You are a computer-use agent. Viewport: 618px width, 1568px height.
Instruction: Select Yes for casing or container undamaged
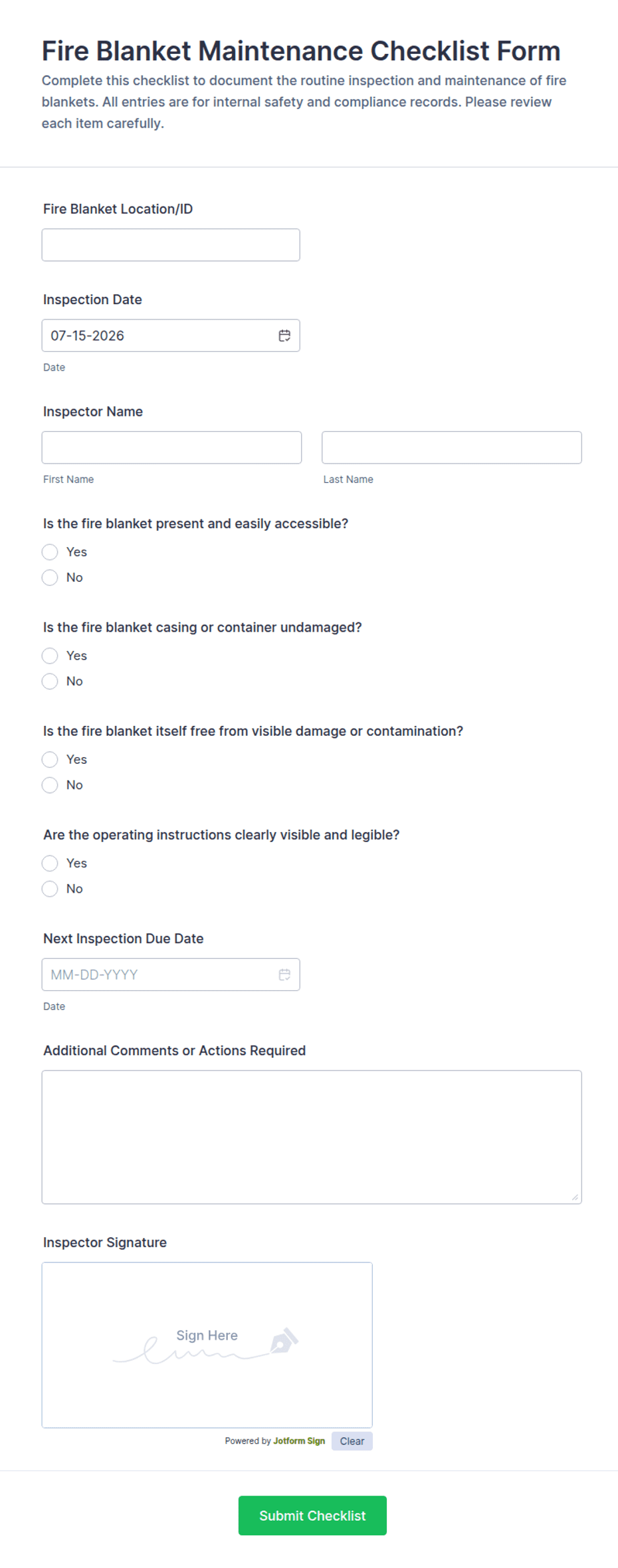click(x=50, y=655)
